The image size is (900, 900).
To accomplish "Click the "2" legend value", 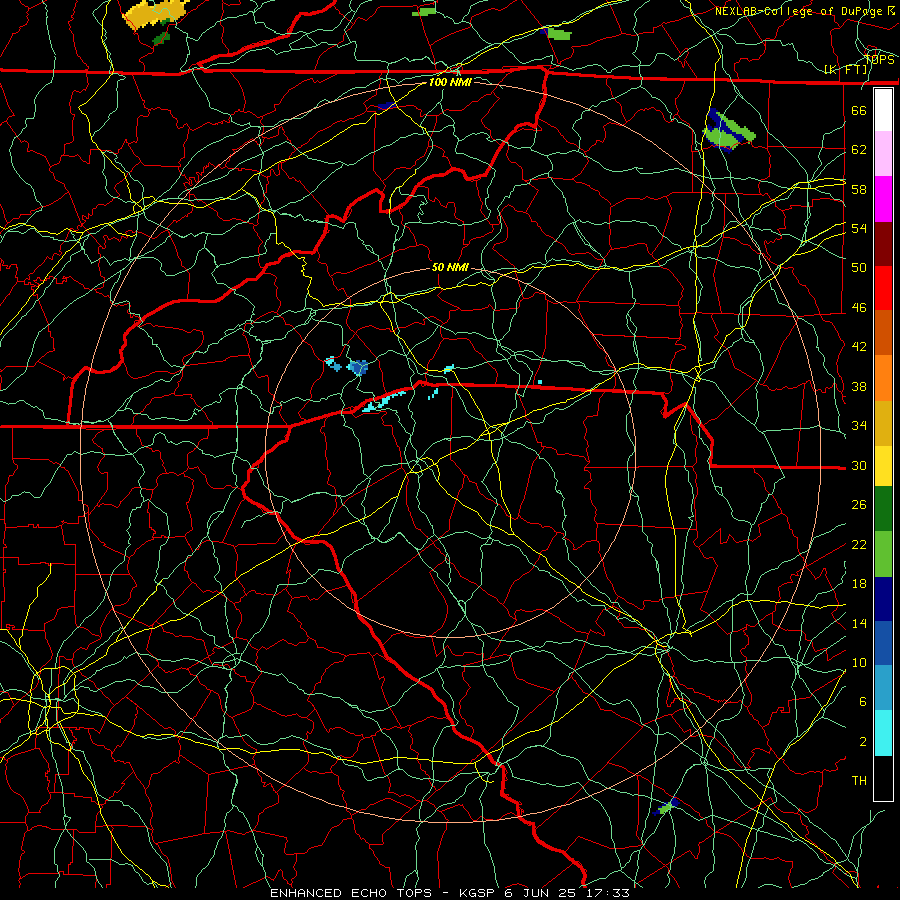I will [863, 742].
